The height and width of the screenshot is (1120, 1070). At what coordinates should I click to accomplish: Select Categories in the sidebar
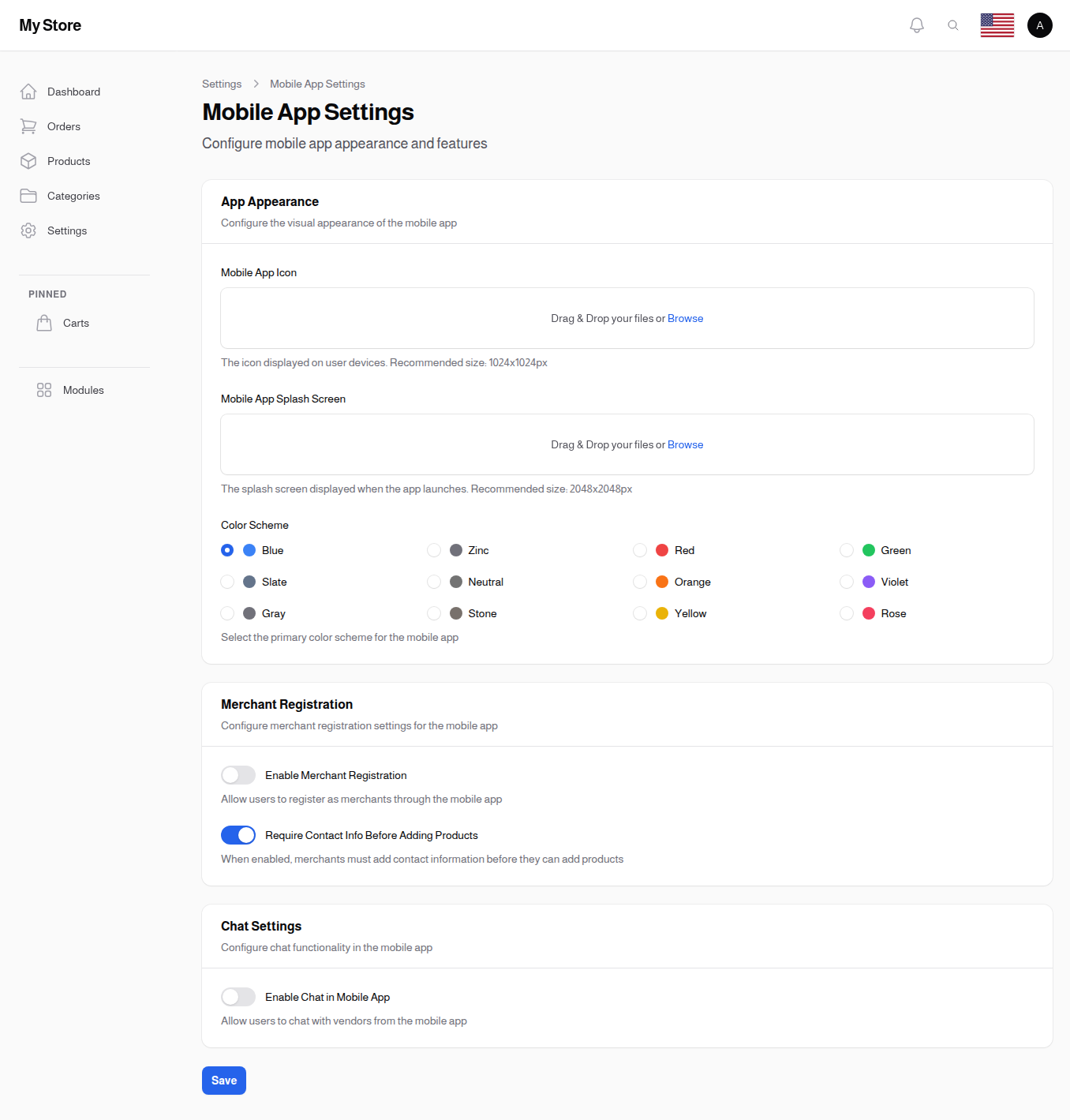(x=73, y=196)
